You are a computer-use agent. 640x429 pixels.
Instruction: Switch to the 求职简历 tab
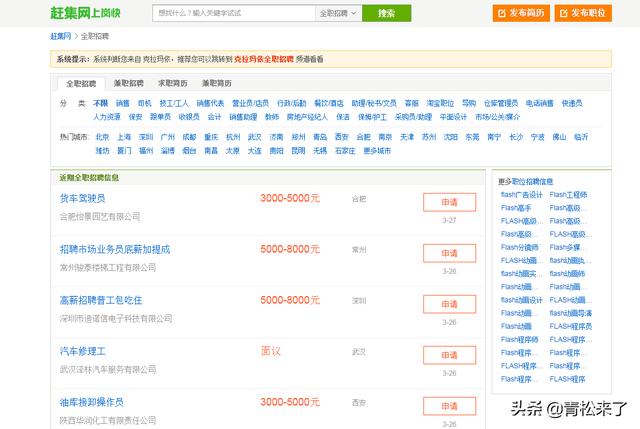point(173,83)
